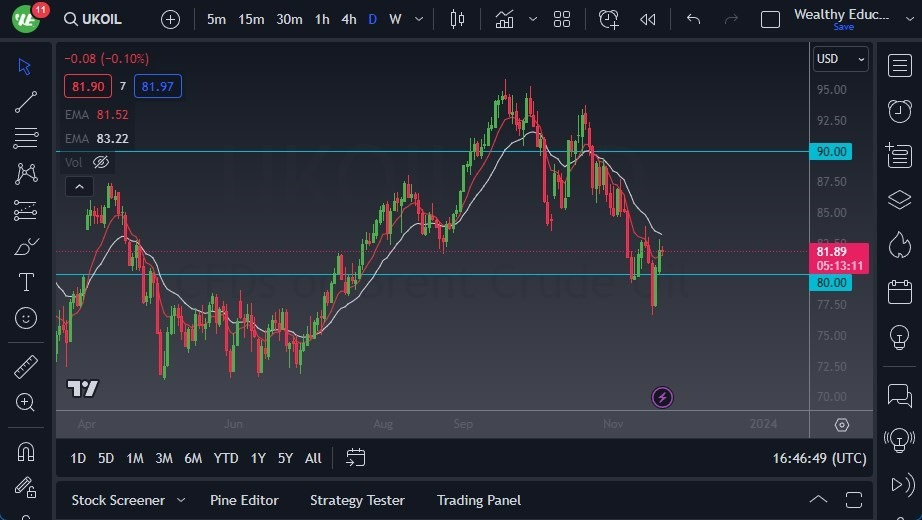
Task: Switch to the Pine Editor tab
Action: pos(244,500)
